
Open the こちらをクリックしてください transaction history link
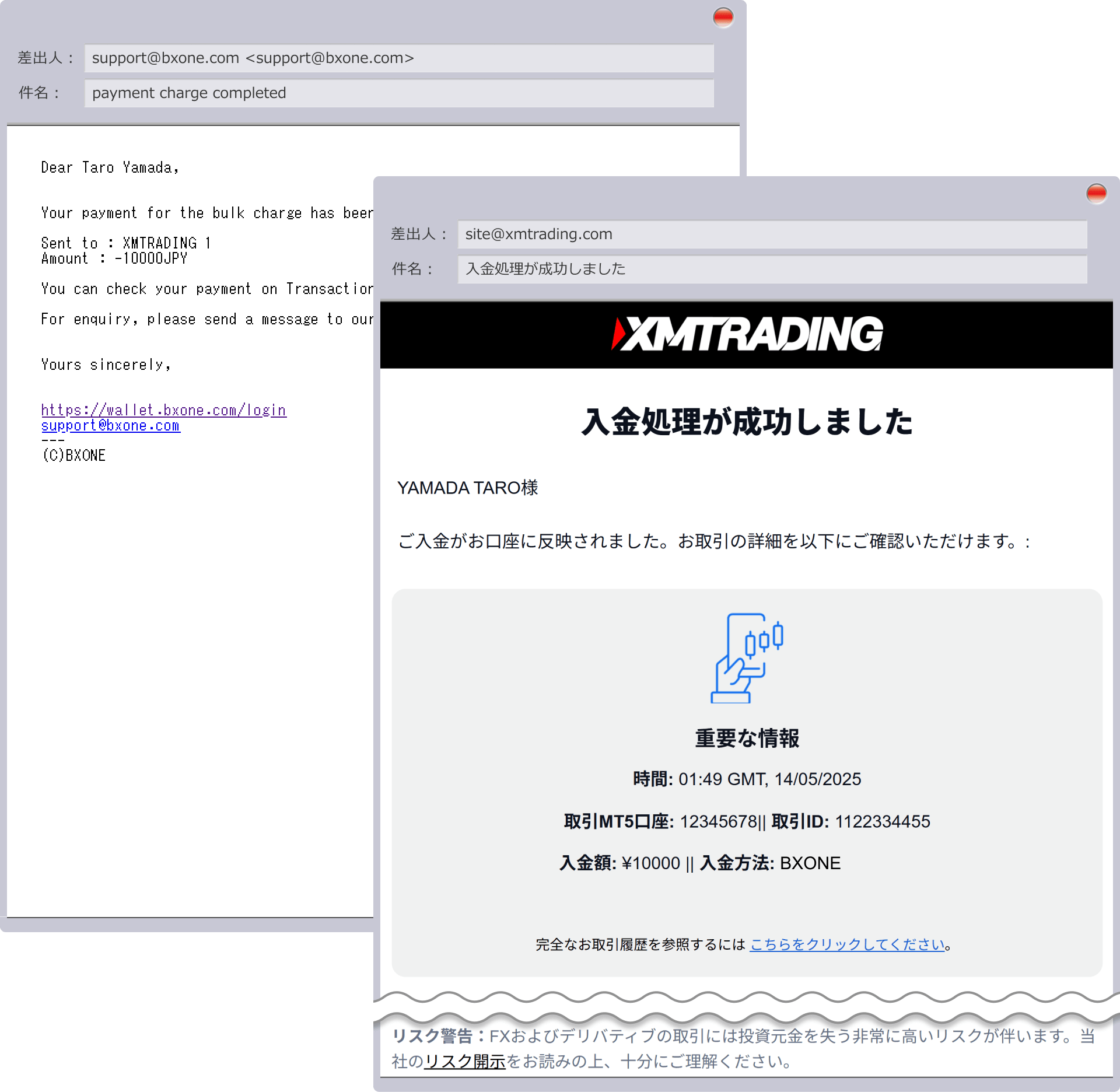(846, 944)
